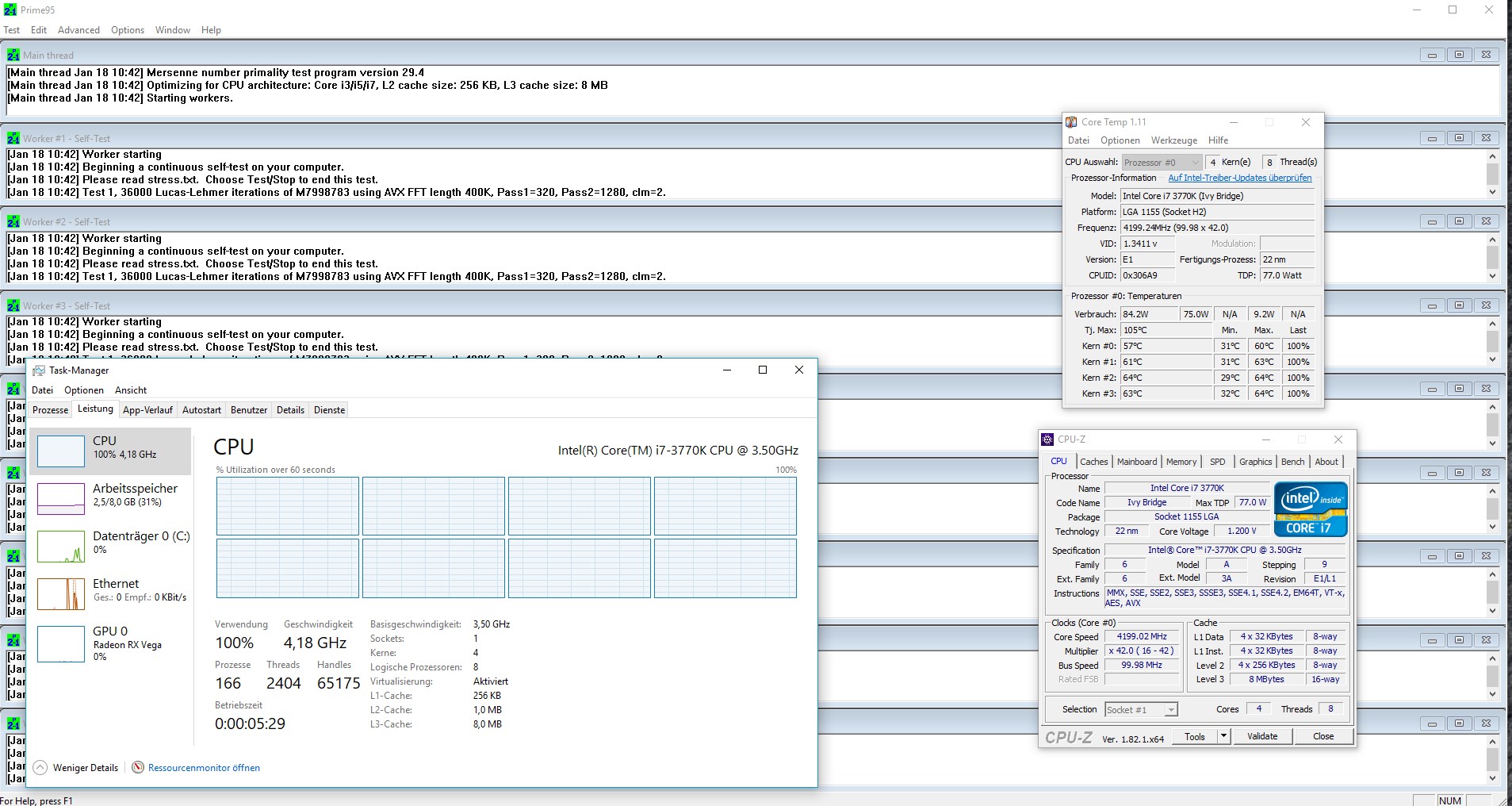Select the Ethernet thumbnail in Task-Manager
This screenshot has width=1512, height=806.
(61, 594)
